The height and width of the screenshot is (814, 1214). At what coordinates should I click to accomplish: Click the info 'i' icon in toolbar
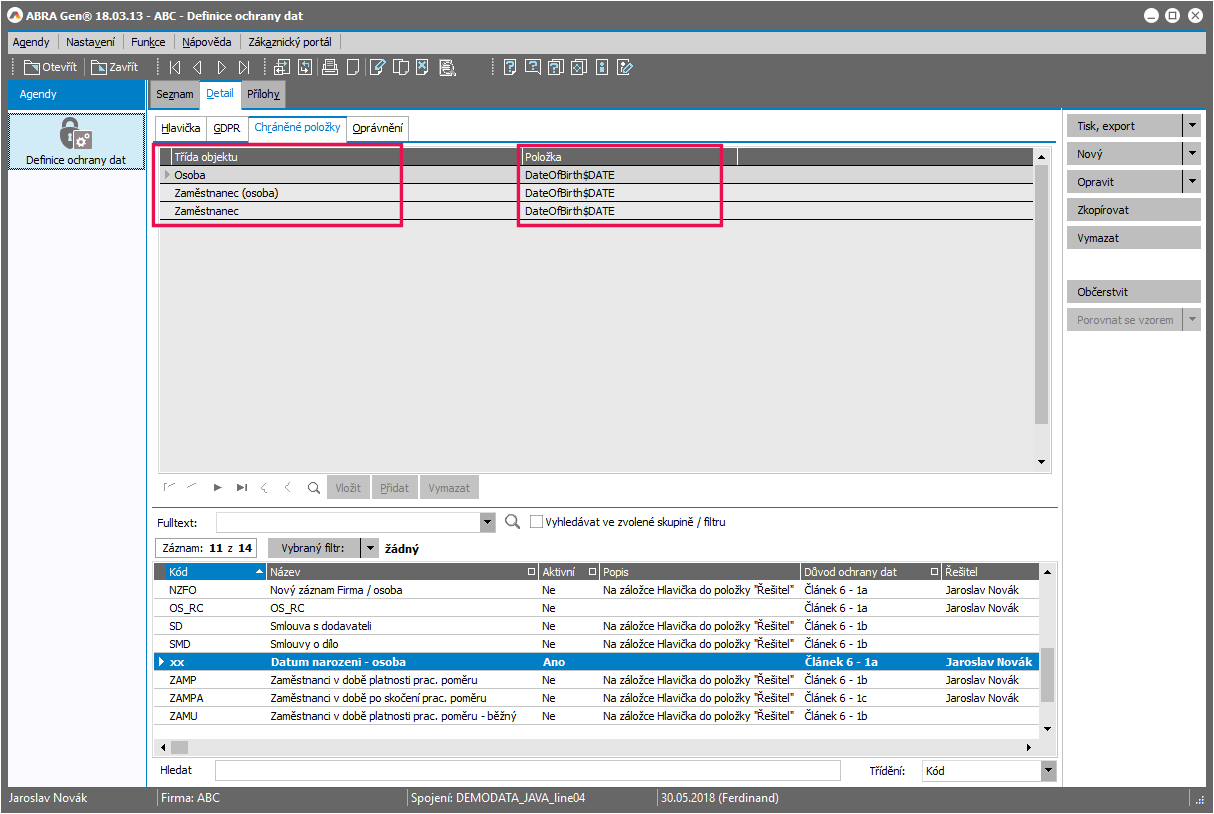(601, 68)
